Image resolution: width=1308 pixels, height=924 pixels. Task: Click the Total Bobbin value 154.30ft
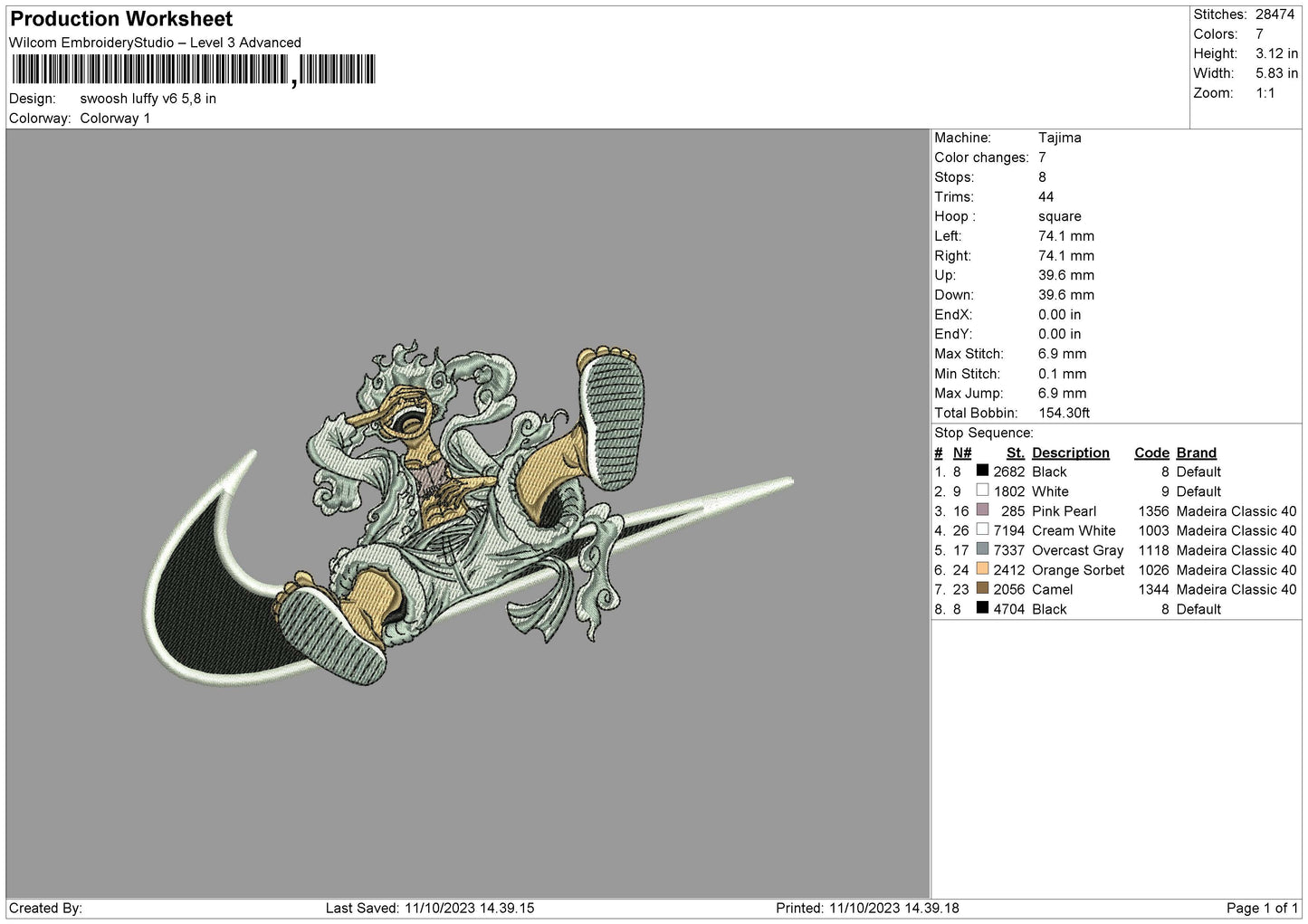click(x=1064, y=413)
